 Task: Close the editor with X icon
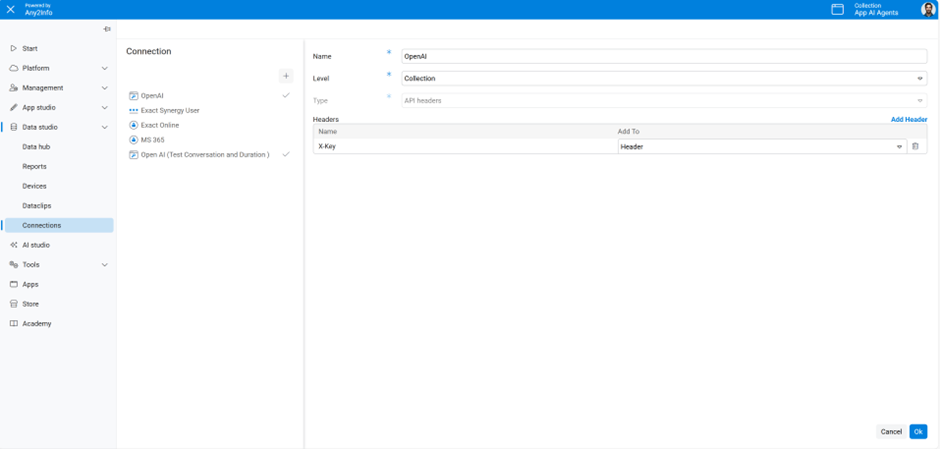pos(10,10)
